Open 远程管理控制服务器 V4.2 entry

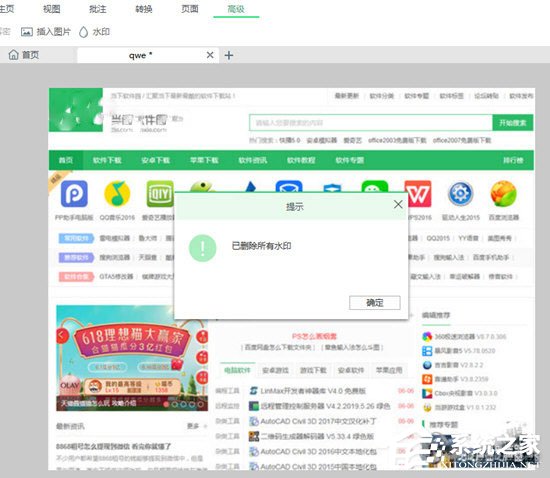pyautogui.click(x=325, y=406)
